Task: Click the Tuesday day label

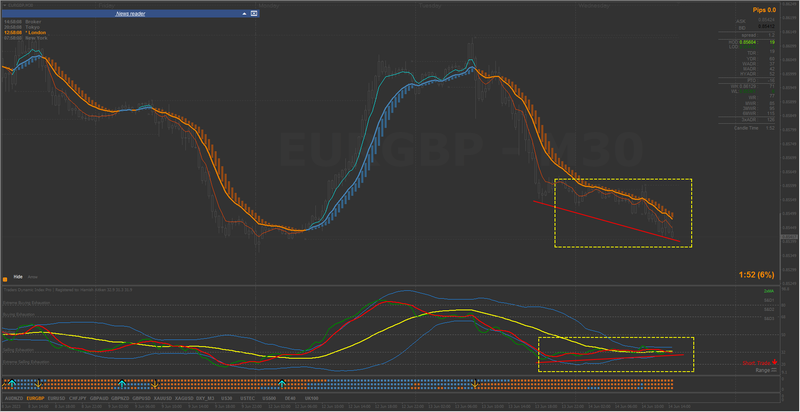Action: pos(430,5)
